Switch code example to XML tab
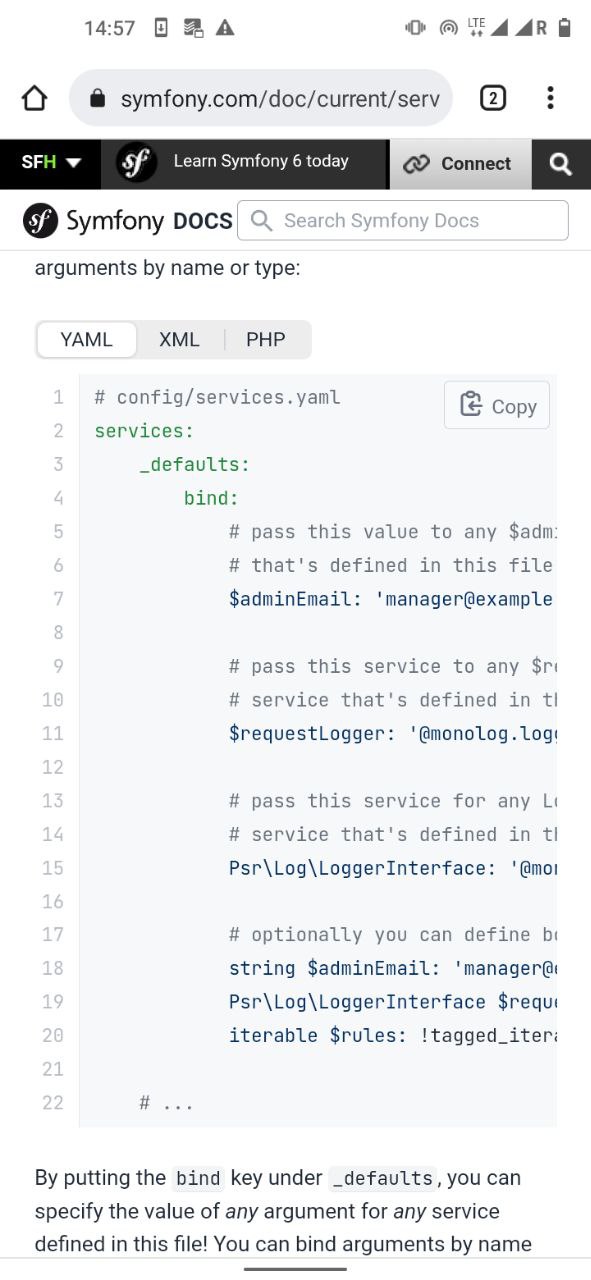The width and height of the screenshot is (591, 1280). pos(179,340)
